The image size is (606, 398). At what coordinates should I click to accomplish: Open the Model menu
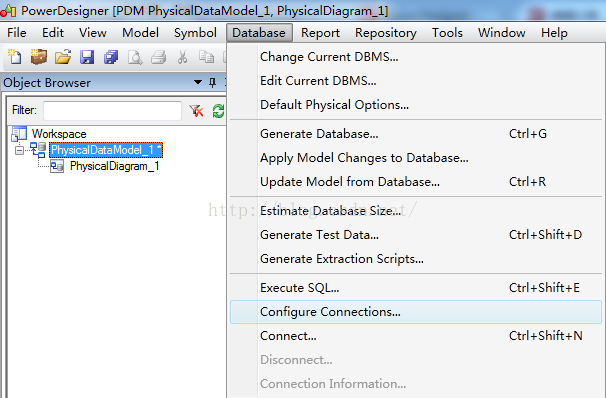point(140,33)
